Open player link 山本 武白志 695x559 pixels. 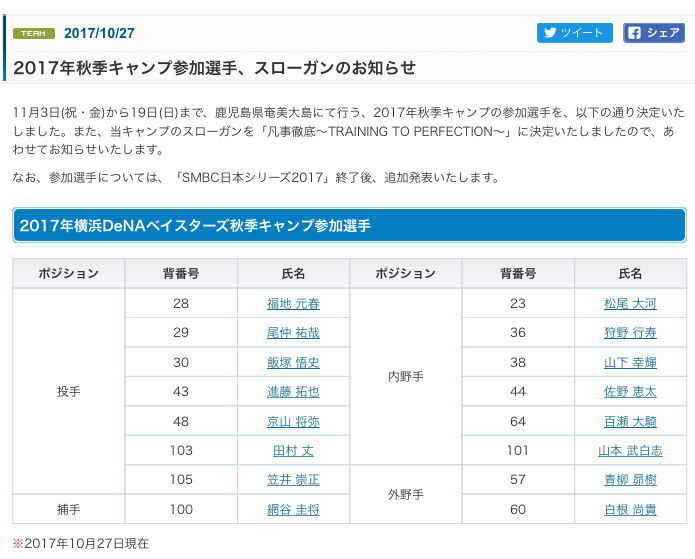(630, 451)
